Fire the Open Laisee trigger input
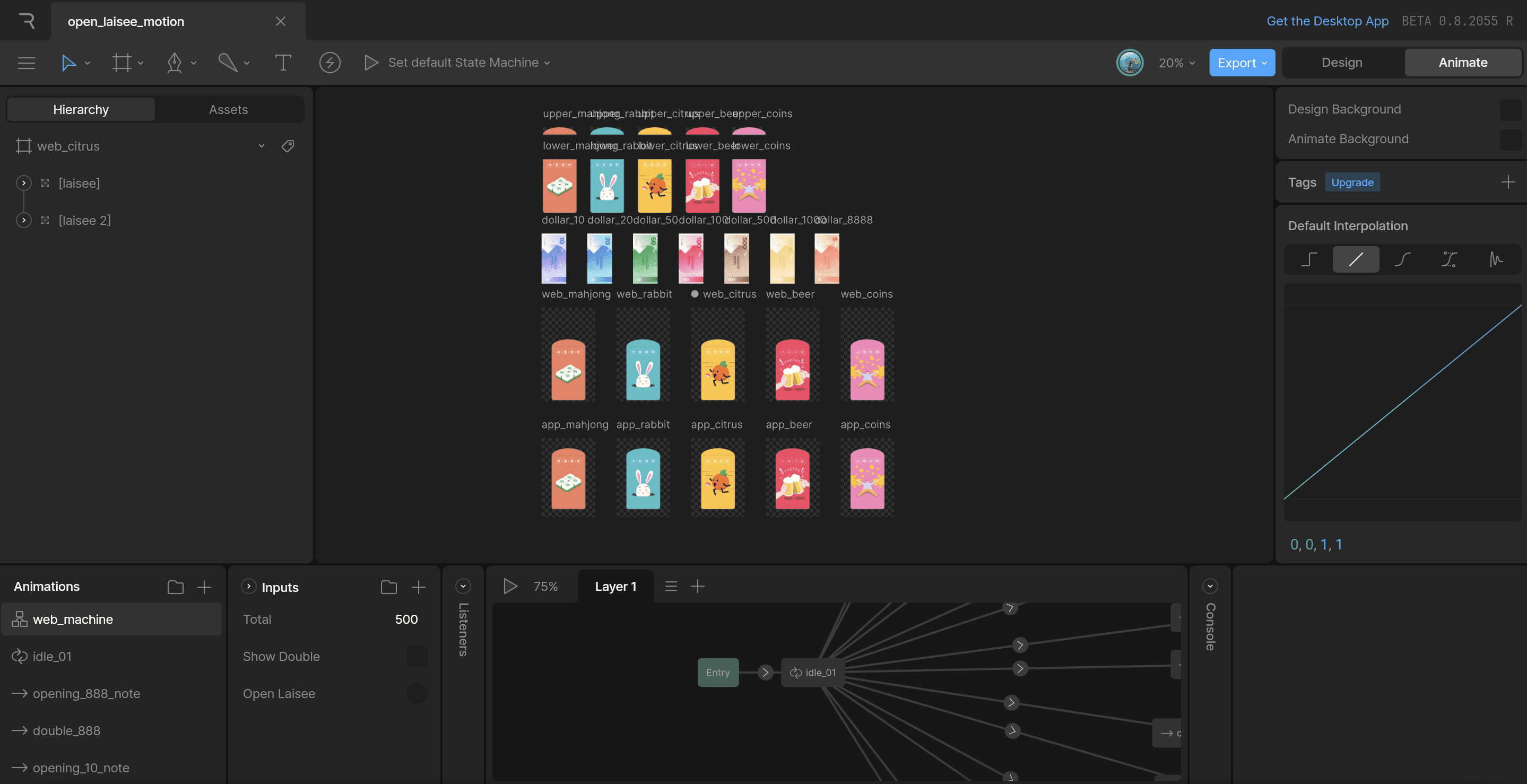1527x784 pixels. (417, 693)
